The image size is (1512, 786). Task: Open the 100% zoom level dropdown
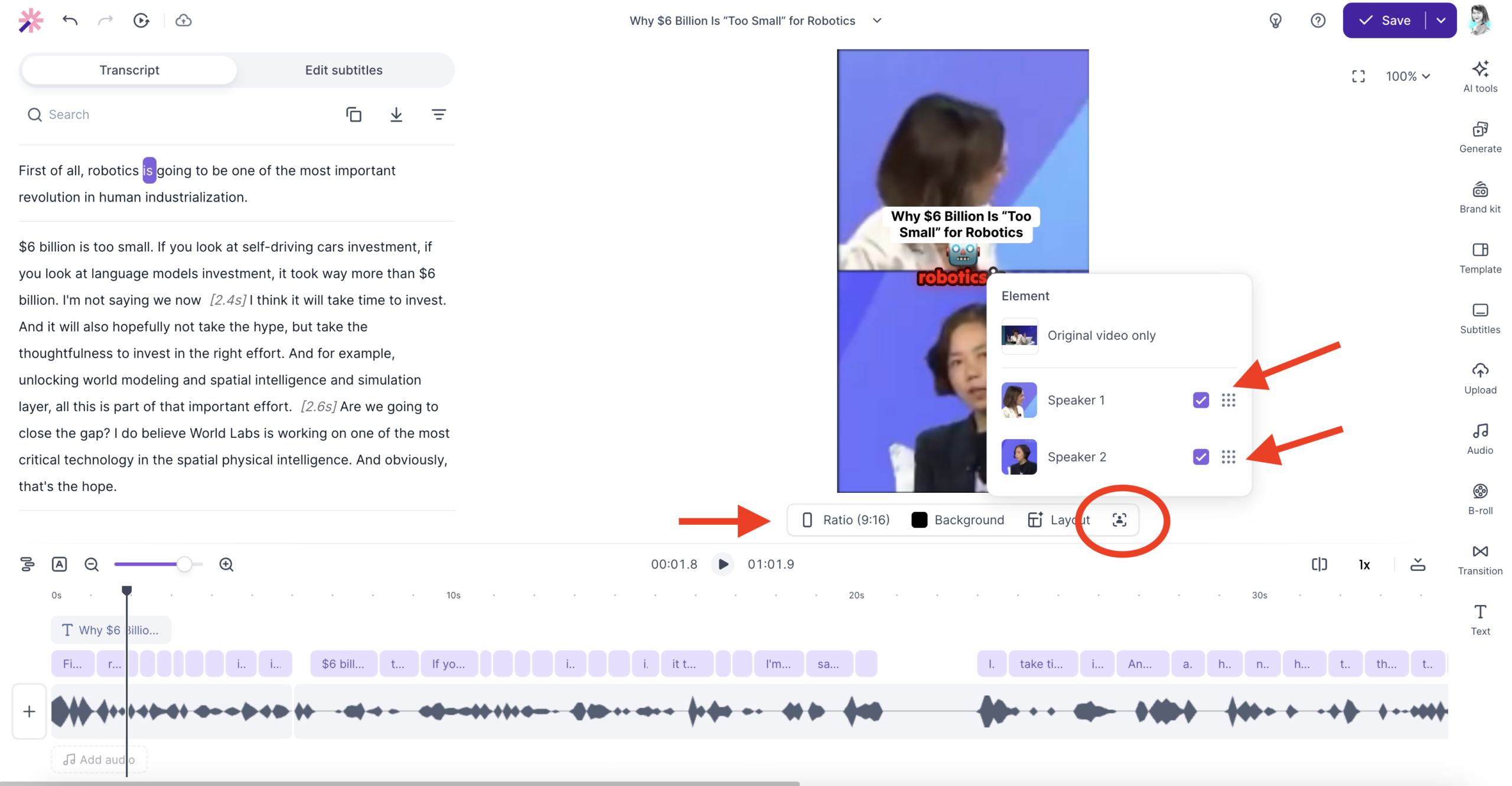click(1407, 76)
